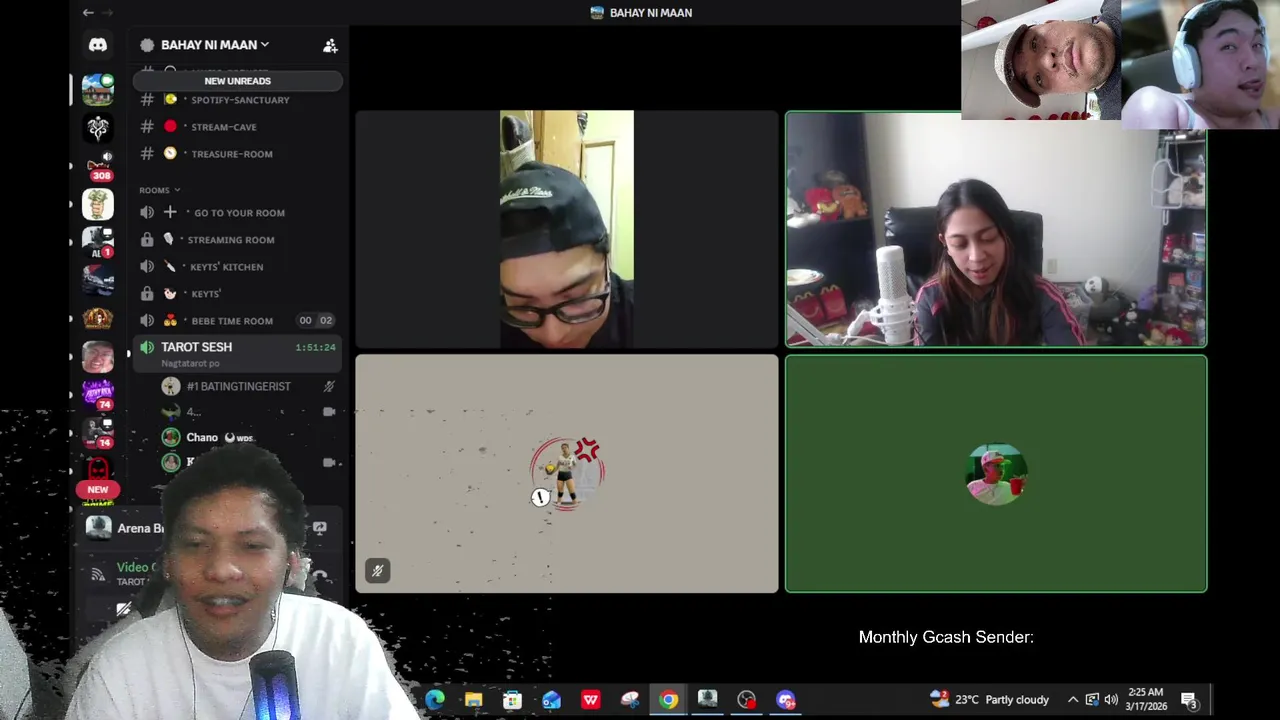Screen dimensions: 1280x720
Task: Open Microsoft Store from taskbar
Action: coord(512,700)
